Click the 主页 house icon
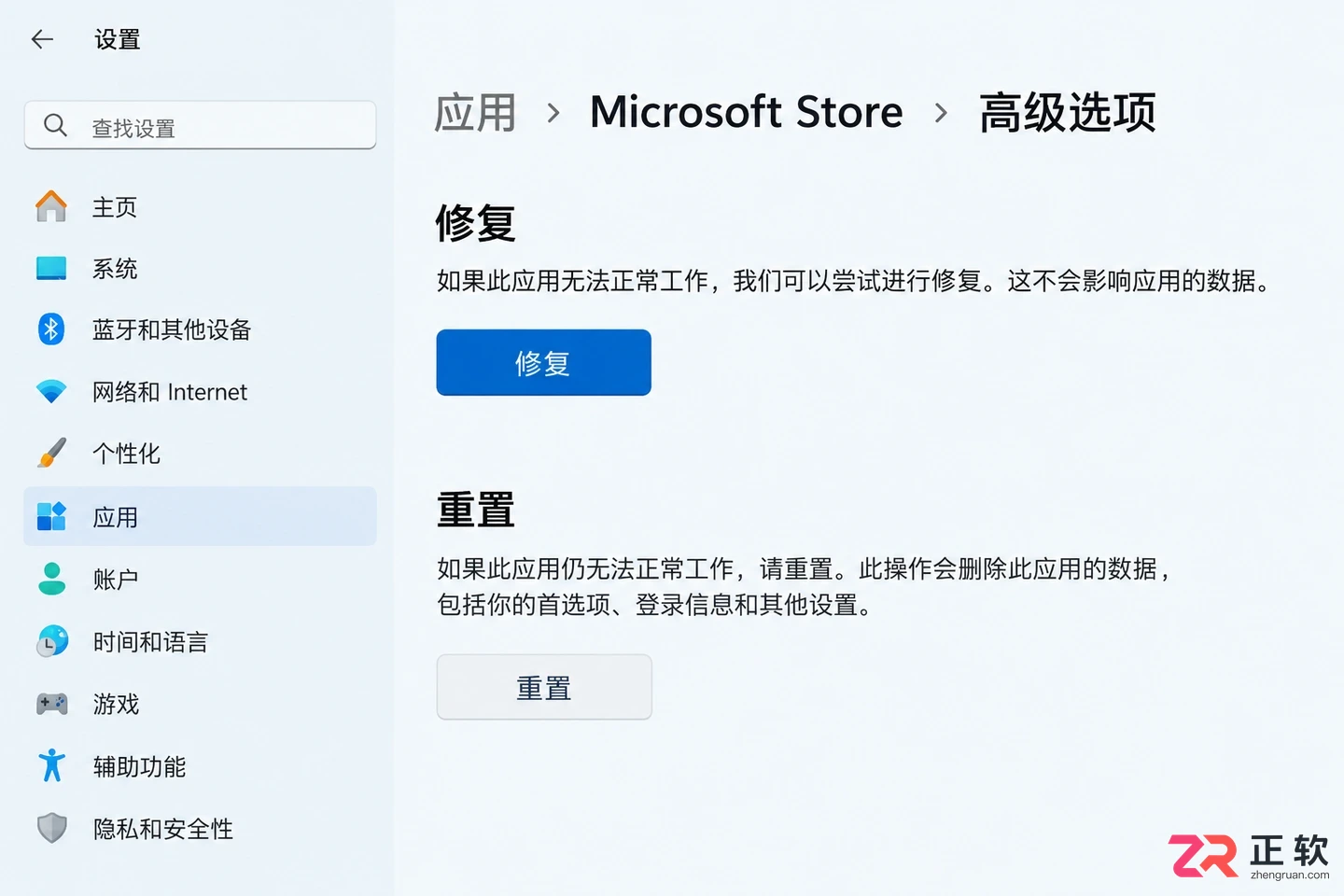 pos(51,206)
